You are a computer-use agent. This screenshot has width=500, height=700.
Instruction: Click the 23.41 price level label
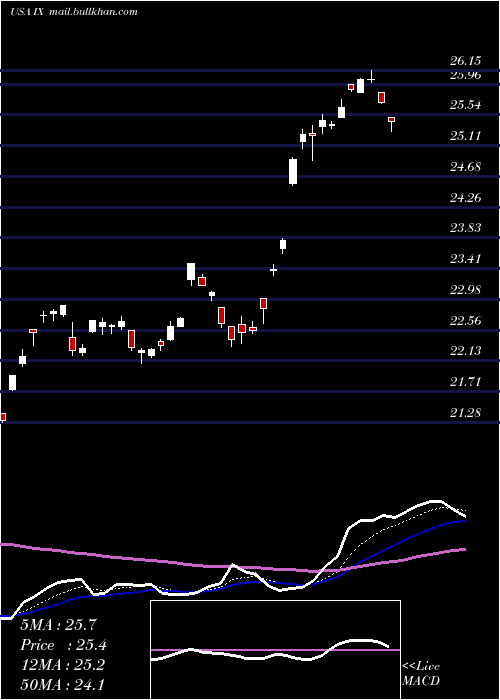pyautogui.click(x=466, y=259)
